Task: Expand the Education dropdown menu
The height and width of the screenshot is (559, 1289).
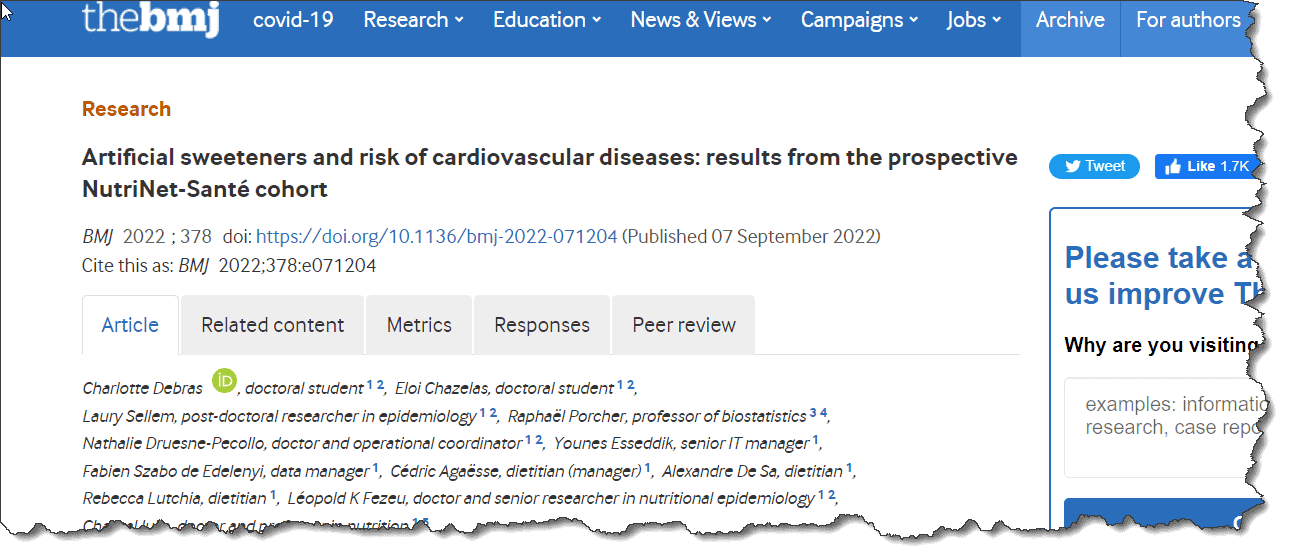Action: click(x=547, y=20)
